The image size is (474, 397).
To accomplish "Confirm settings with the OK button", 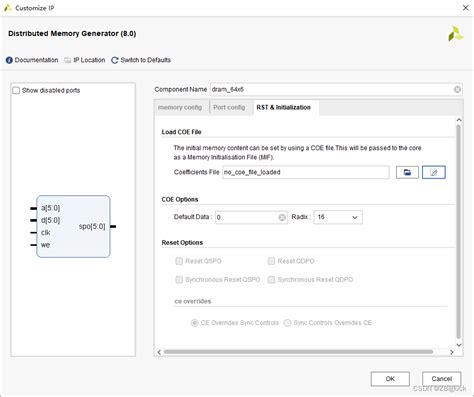I will [390, 379].
